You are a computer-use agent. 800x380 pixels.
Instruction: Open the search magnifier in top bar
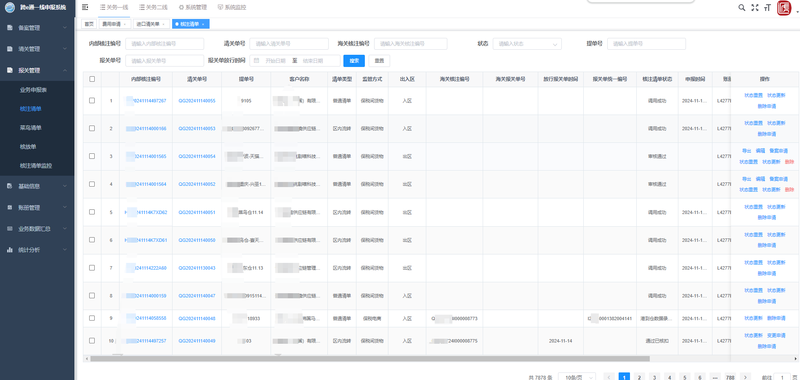(742, 8)
